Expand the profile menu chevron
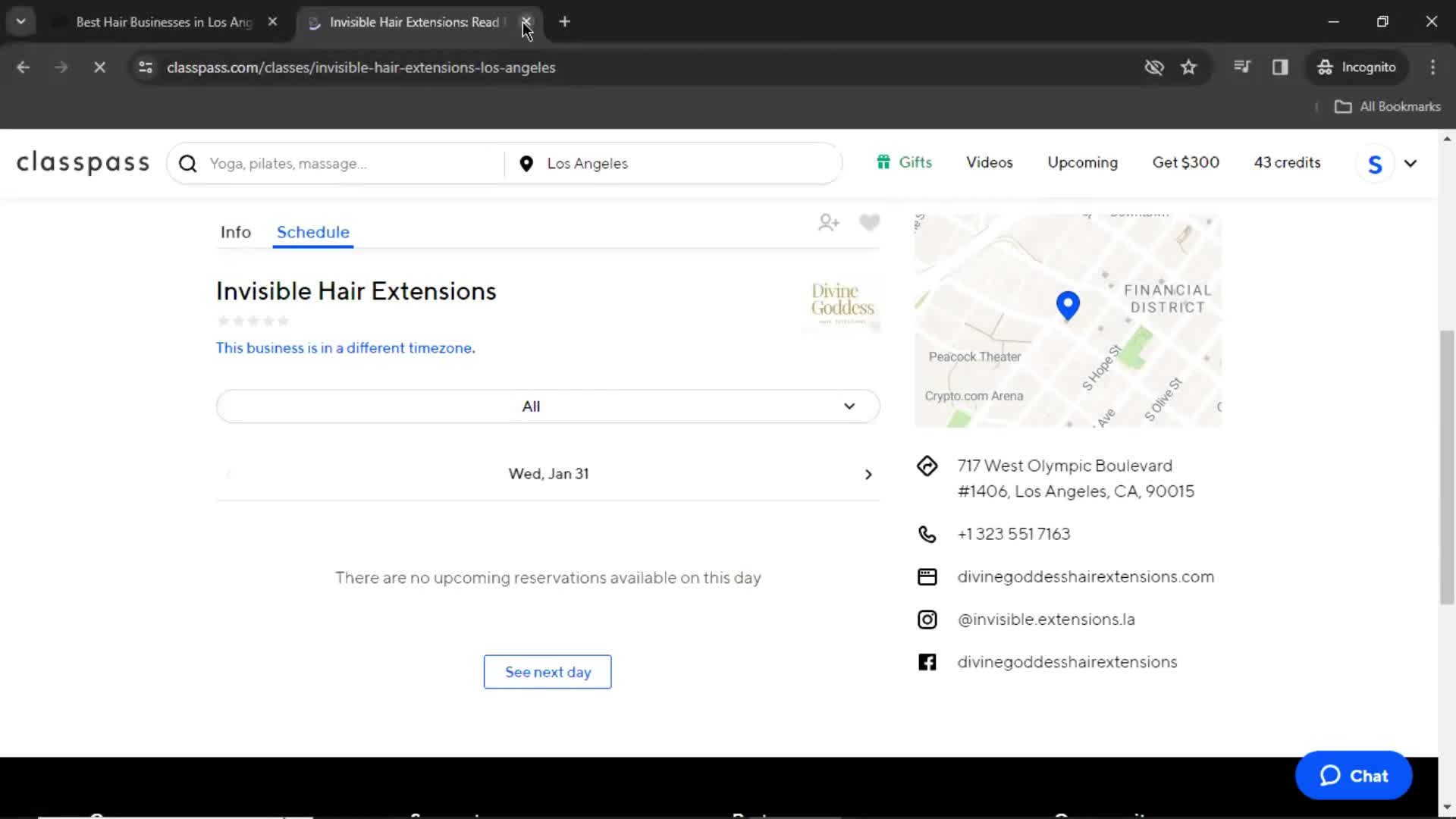The width and height of the screenshot is (1456, 819). (x=1410, y=163)
